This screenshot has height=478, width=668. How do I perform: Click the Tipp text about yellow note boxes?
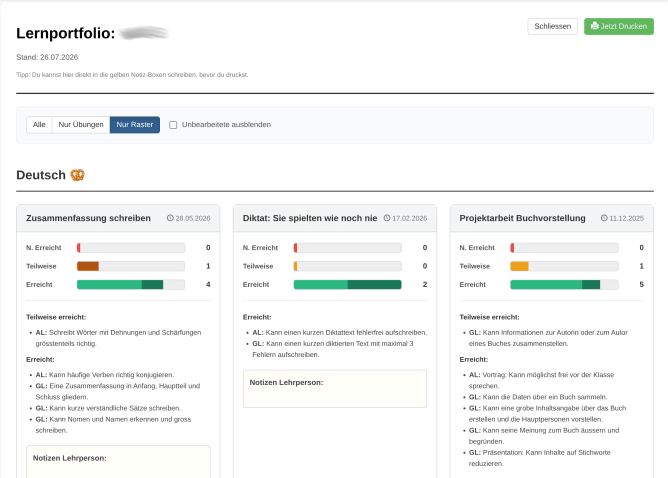[x=132, y=75]
